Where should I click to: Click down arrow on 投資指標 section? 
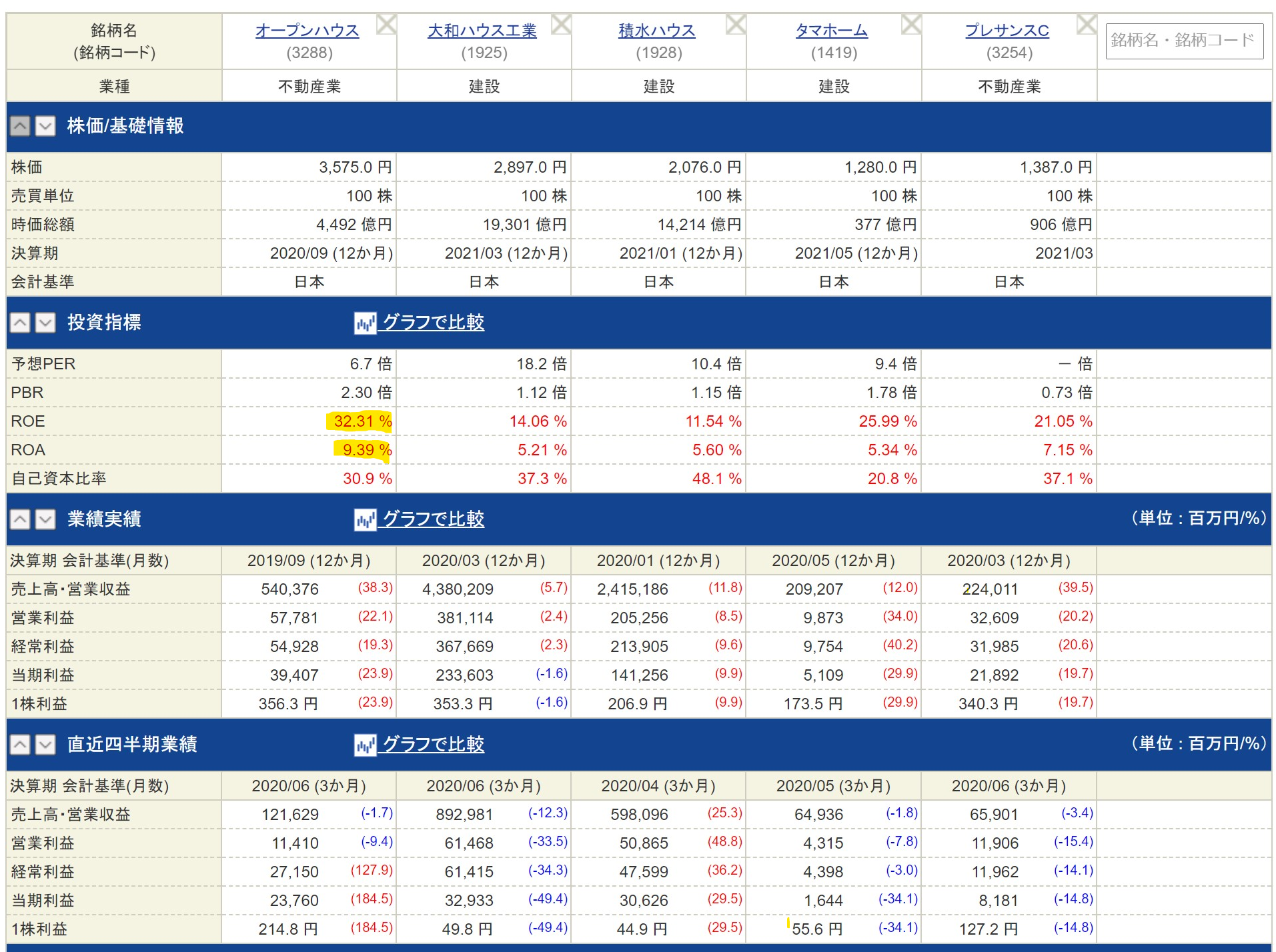pos(45,323)
